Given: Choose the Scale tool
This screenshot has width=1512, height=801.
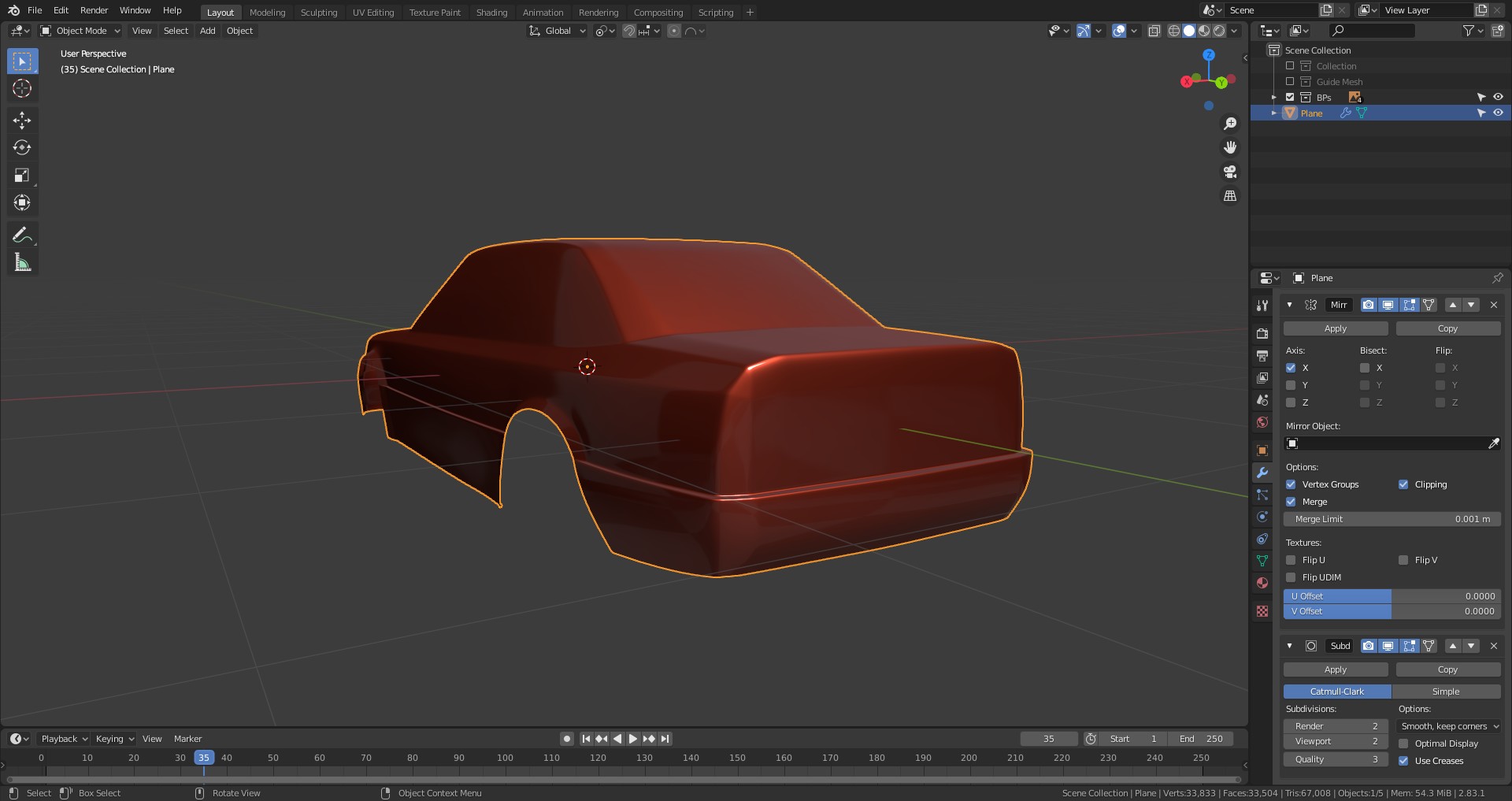Looking at the screenshot, I should [x=22, y=175].
